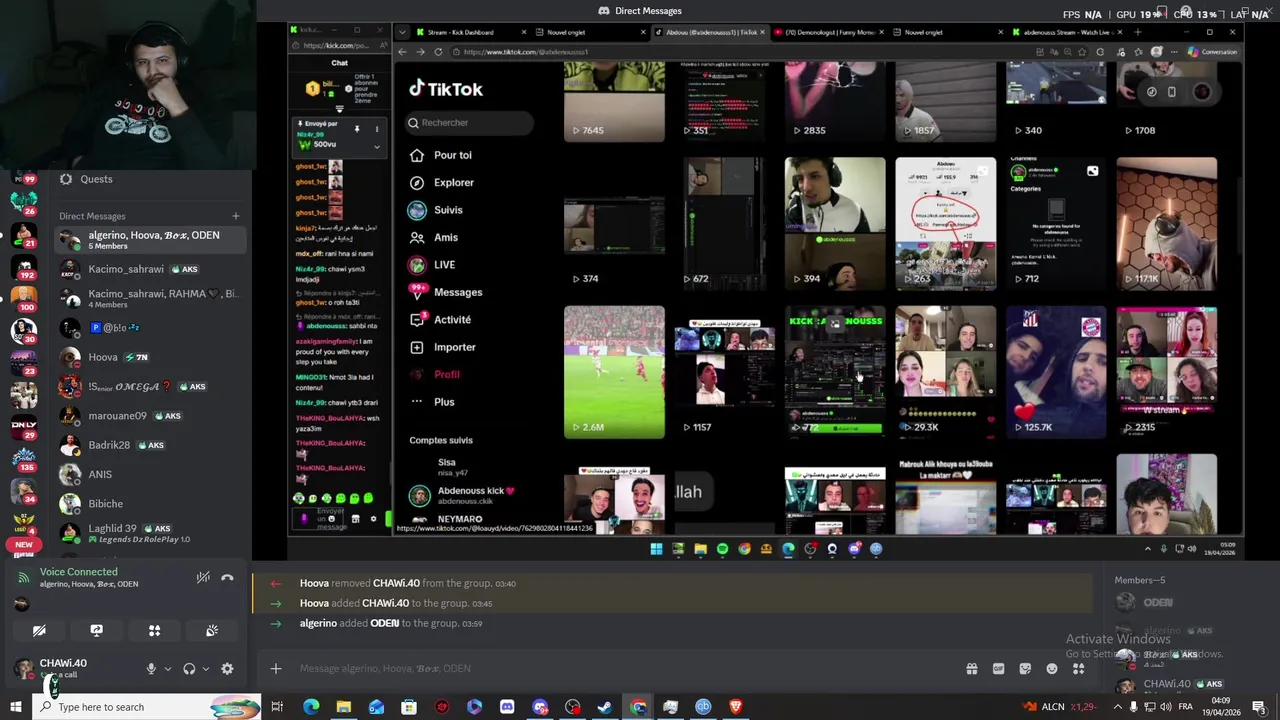Expand headphone output options arrow

pyautogui.click(x=205, y=669)
